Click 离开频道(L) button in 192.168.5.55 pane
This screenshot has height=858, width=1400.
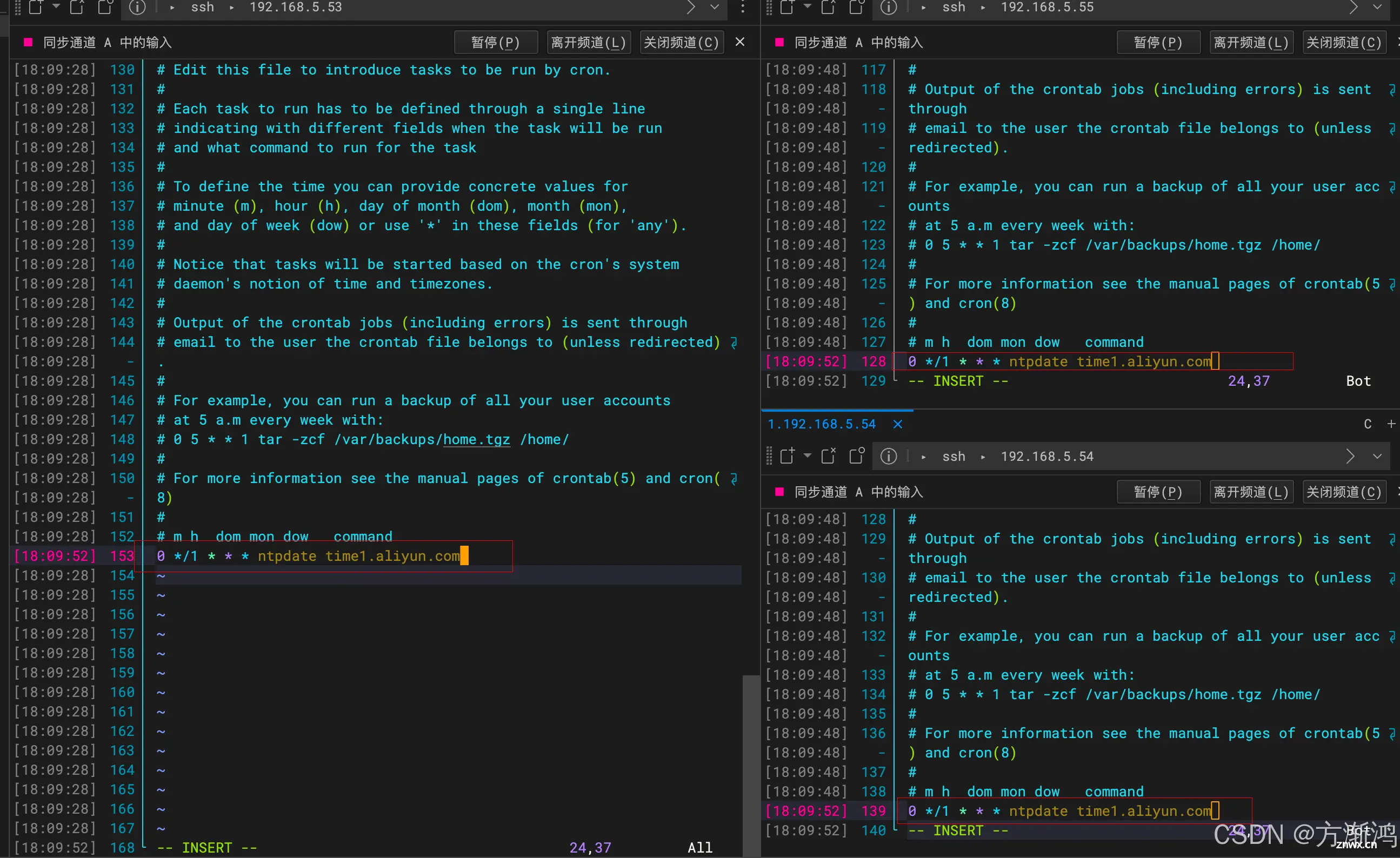point(1251,43)
